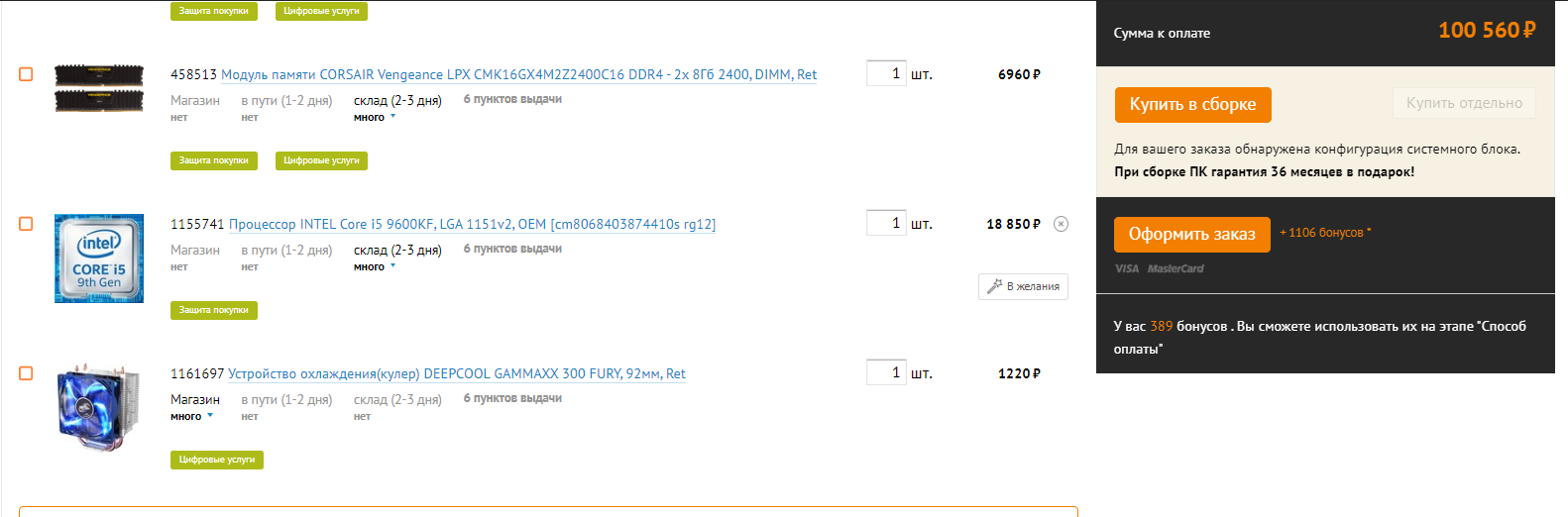
Task: Open the Intel Core i5 product thumbnail
Action: (x=99, y=258)
